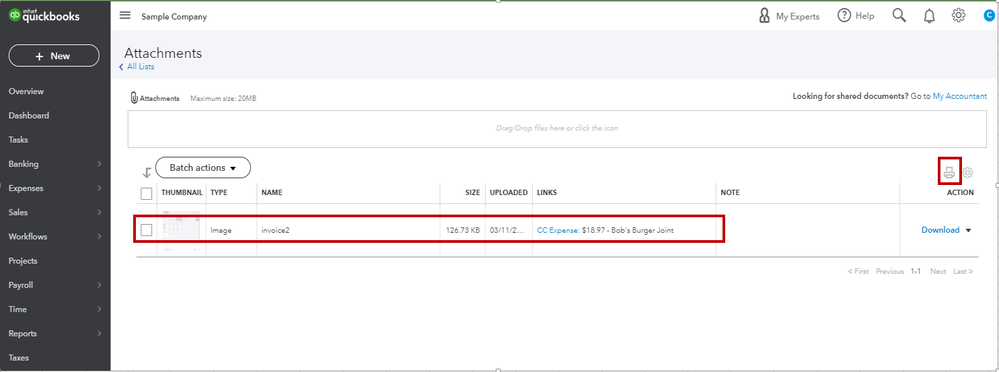Open the hamburger navigation menu
999x372 pixels.
pyautogui.click(x=125, y=16)
